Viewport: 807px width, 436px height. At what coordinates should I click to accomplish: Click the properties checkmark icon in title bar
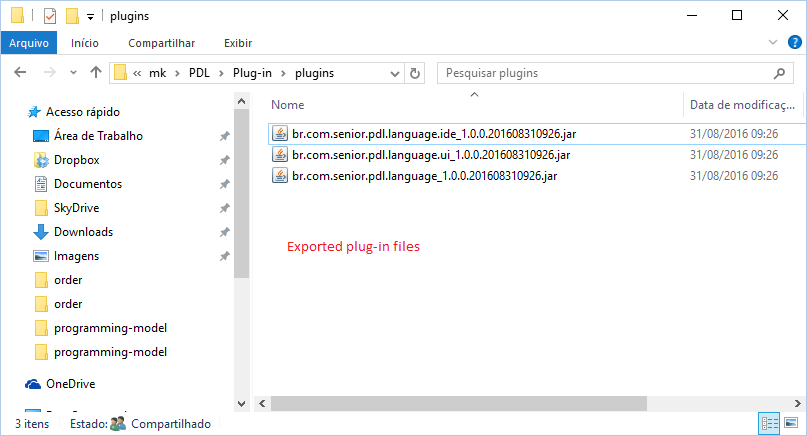(50, 16)
